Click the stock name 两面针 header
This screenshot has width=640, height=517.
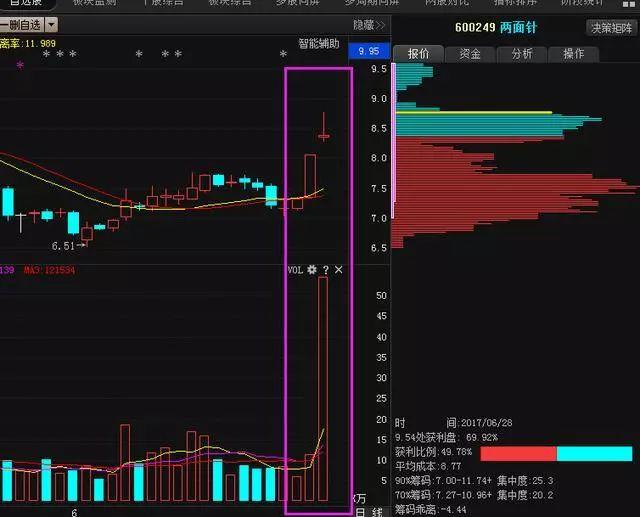[517, 28]
